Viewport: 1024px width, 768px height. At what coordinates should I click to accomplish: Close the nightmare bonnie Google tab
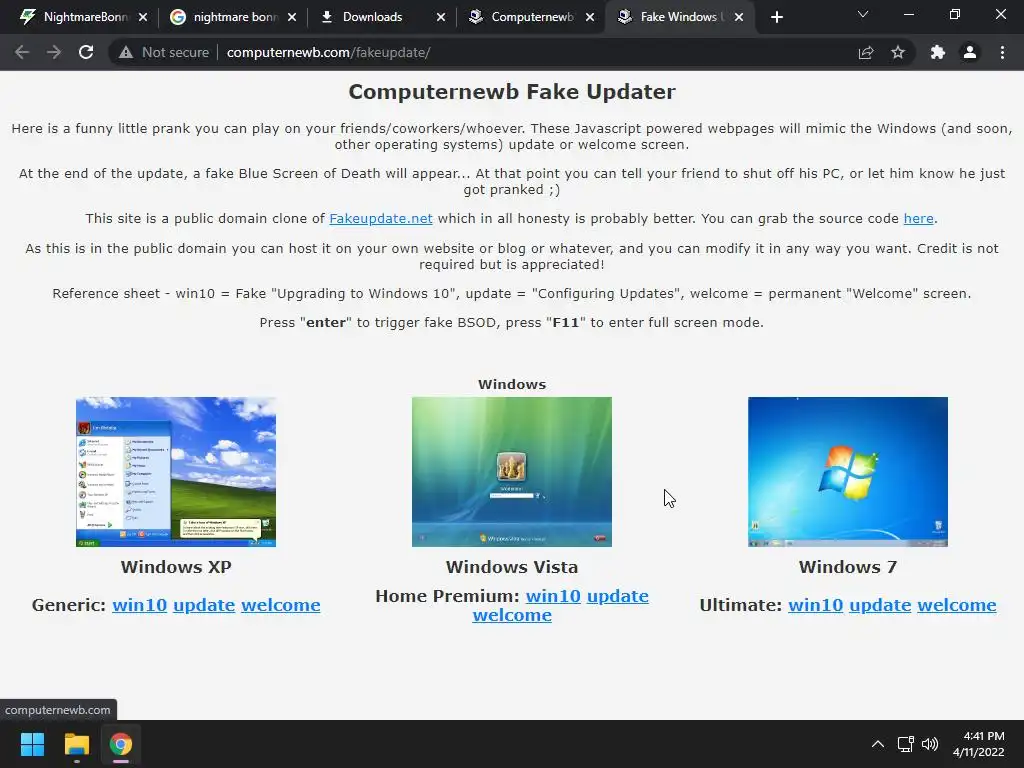(292, 17)
